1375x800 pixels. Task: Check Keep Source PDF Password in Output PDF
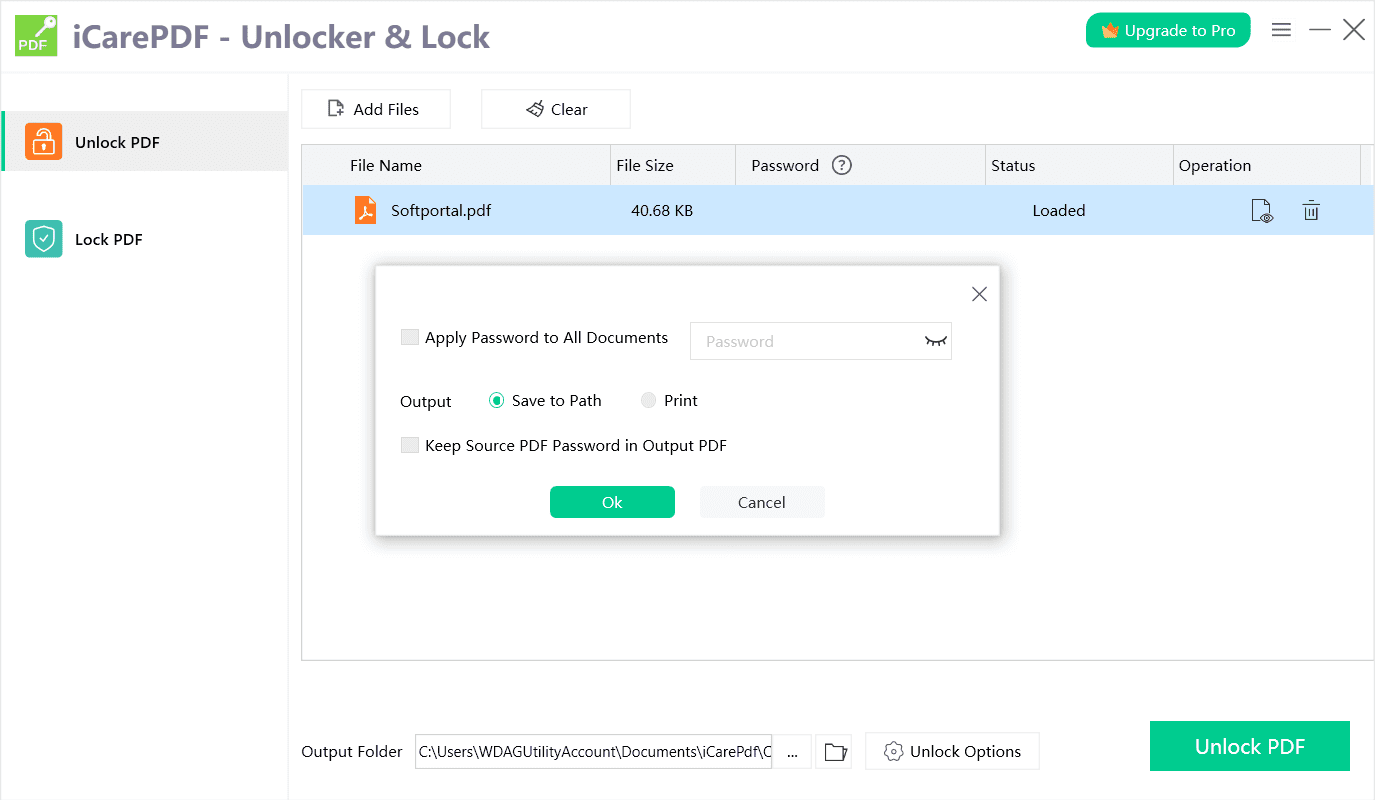pyautogui.click(x=409, y=444)
